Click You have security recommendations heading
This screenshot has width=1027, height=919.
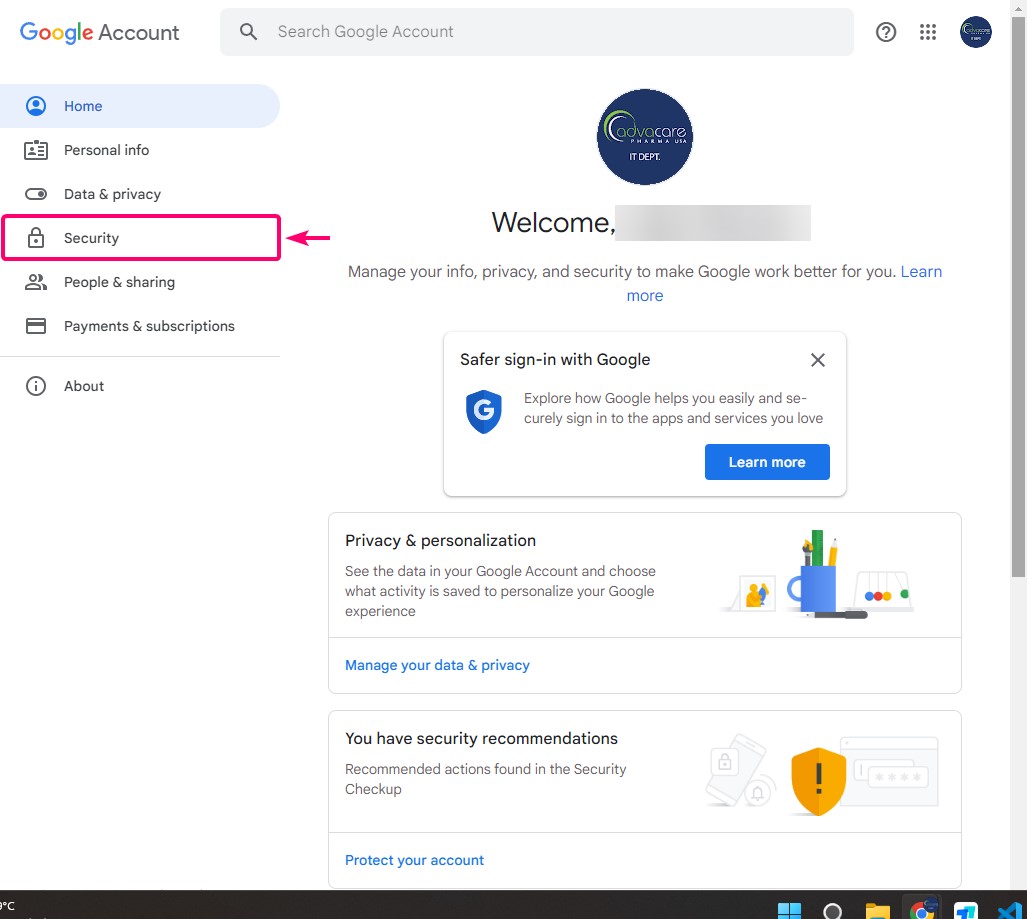[481, 738]
